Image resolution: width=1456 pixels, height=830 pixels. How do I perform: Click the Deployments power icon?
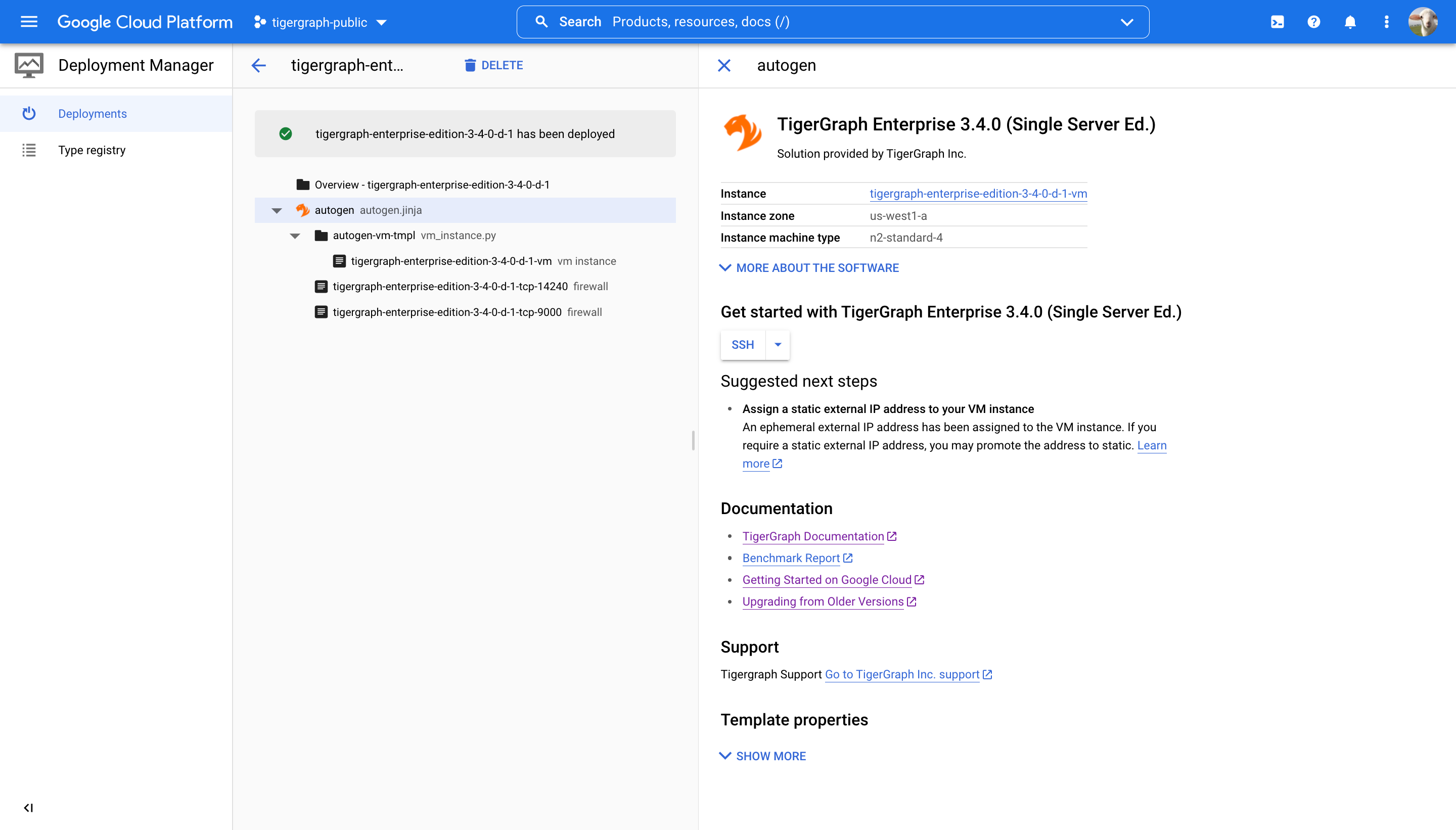point(29,113)
